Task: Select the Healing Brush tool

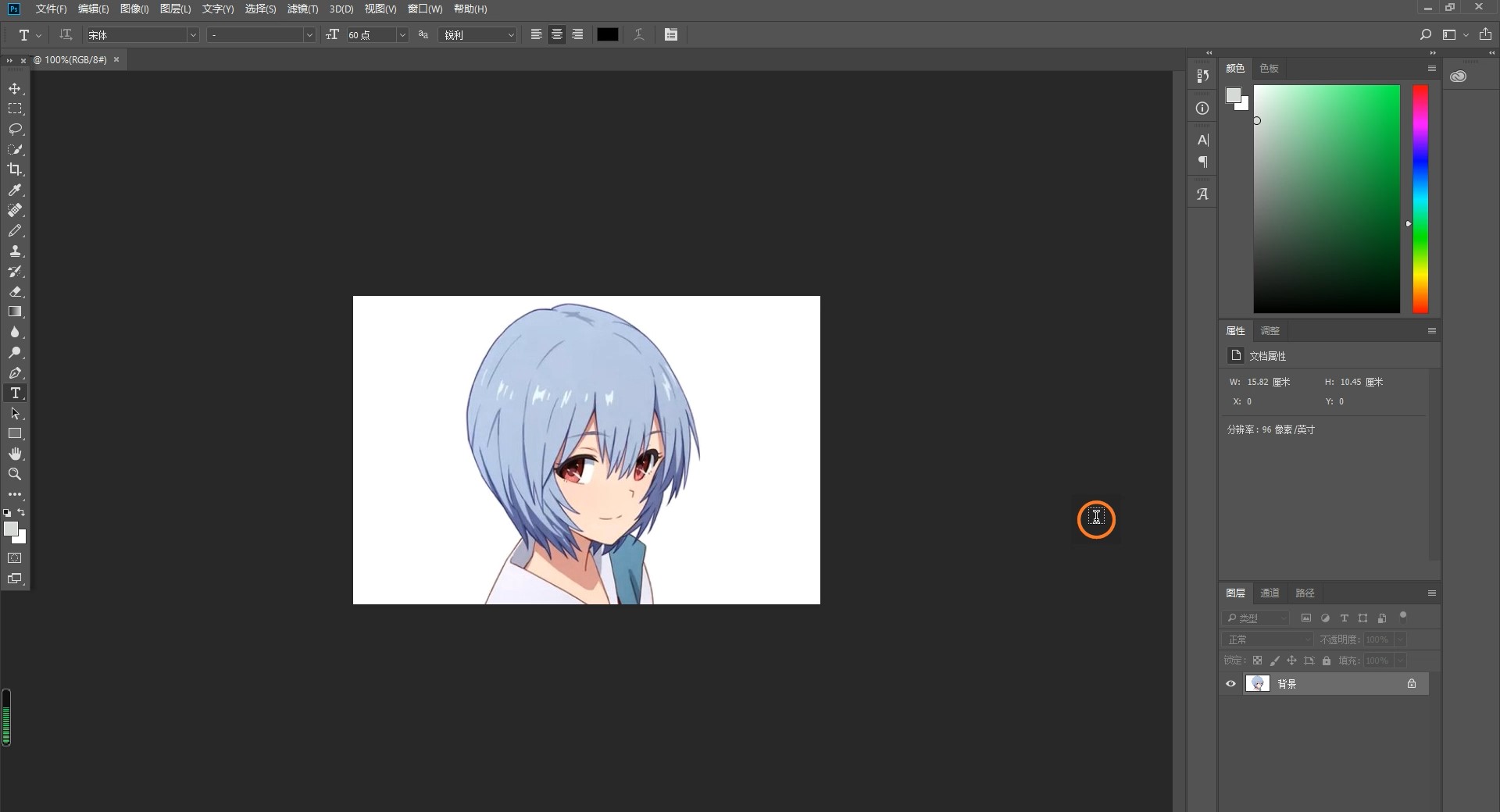Action: pos(15,210)
